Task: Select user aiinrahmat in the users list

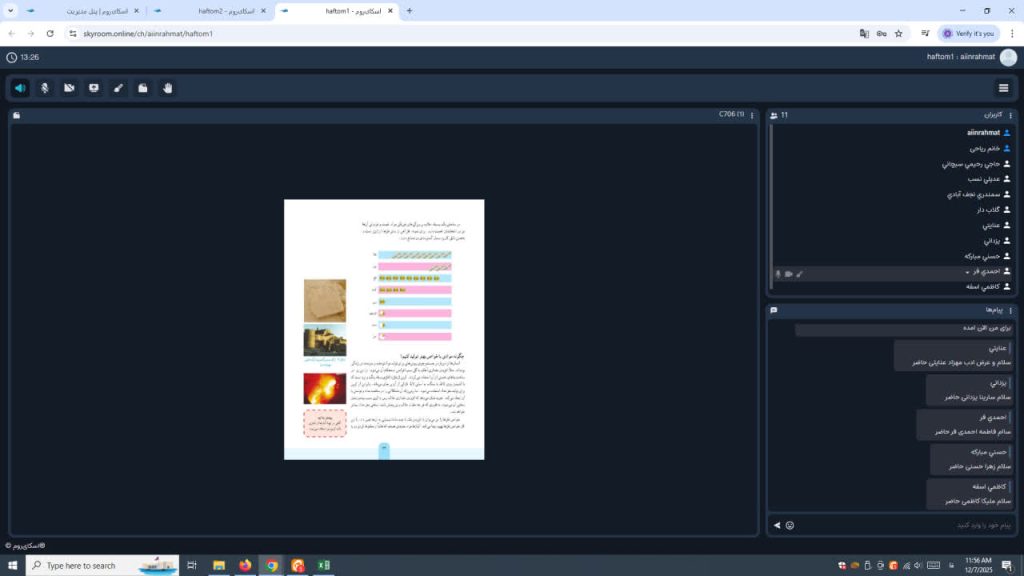Action: 983,132
